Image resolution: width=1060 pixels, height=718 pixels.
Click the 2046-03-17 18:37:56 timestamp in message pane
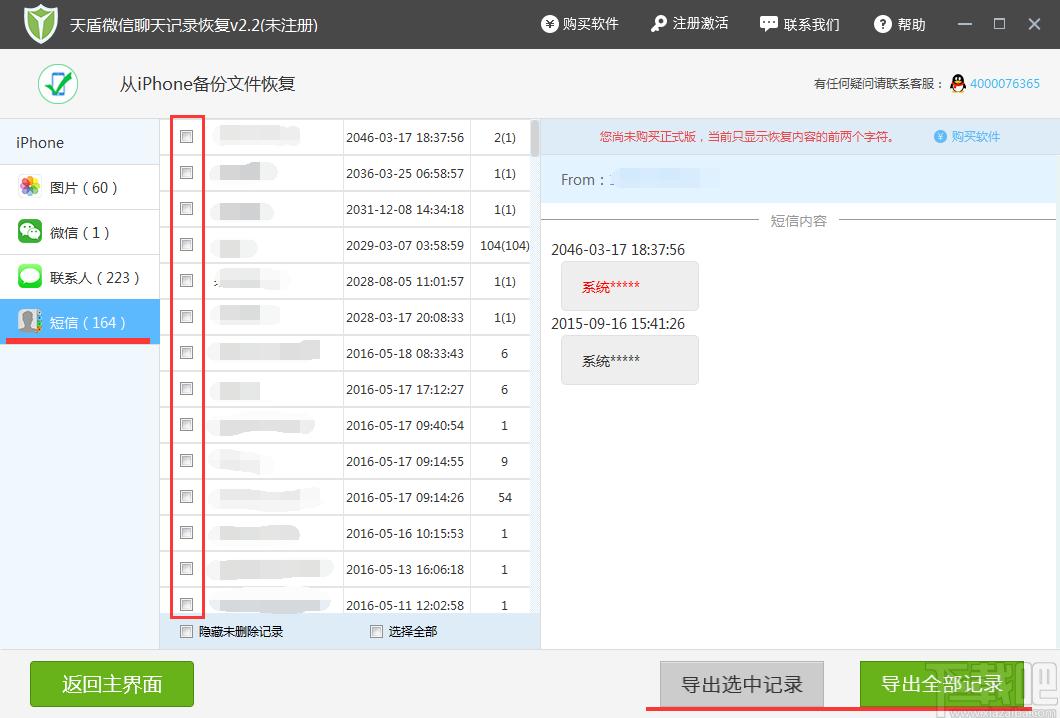618,249
